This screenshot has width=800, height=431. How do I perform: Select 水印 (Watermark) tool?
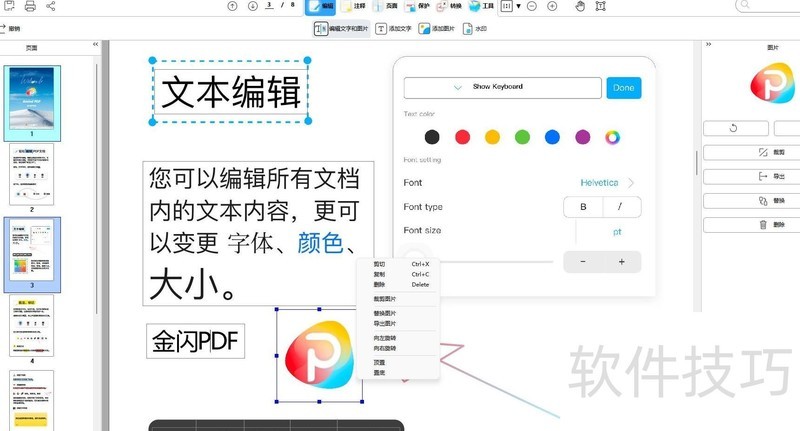pyautogui.click(x=474, y=29)
